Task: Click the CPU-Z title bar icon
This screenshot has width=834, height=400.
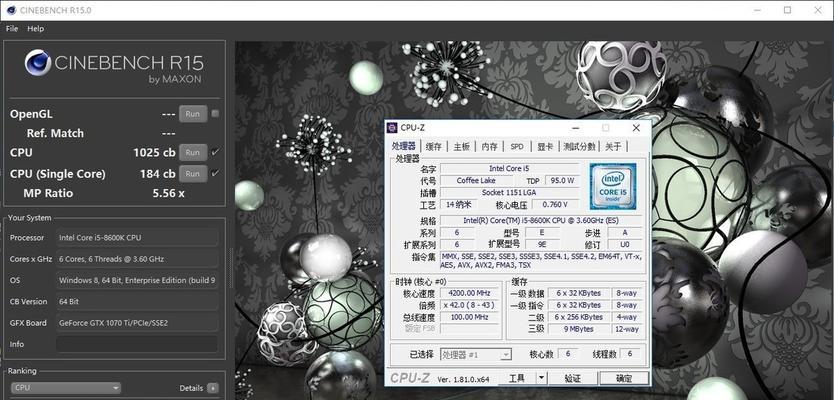Action: tap(393, 128)
